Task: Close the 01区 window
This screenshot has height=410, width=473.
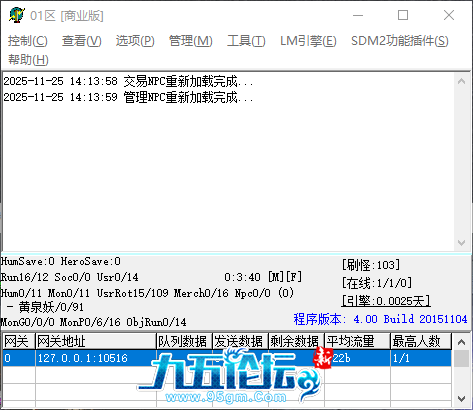Action: click(449, 15)
